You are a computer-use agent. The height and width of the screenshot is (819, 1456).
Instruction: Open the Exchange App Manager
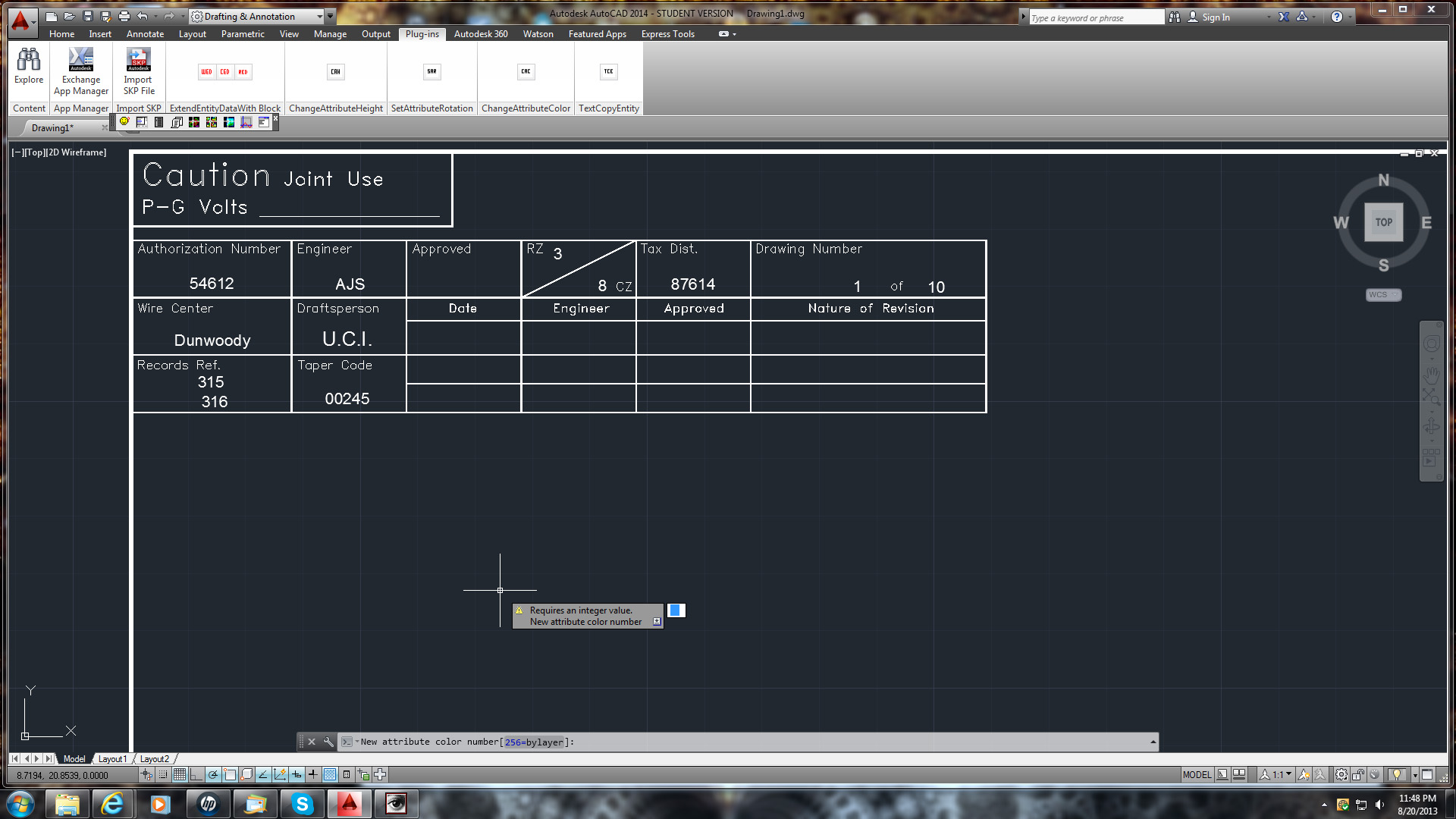81,61
